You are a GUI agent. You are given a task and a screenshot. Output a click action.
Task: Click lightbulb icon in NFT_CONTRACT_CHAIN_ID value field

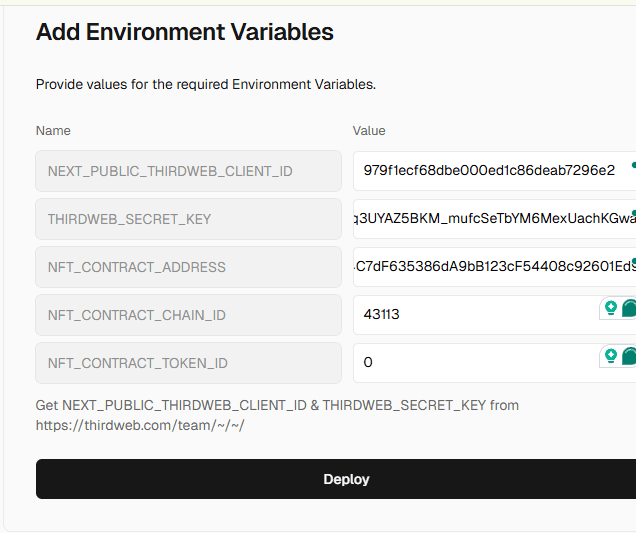[609, 308]
